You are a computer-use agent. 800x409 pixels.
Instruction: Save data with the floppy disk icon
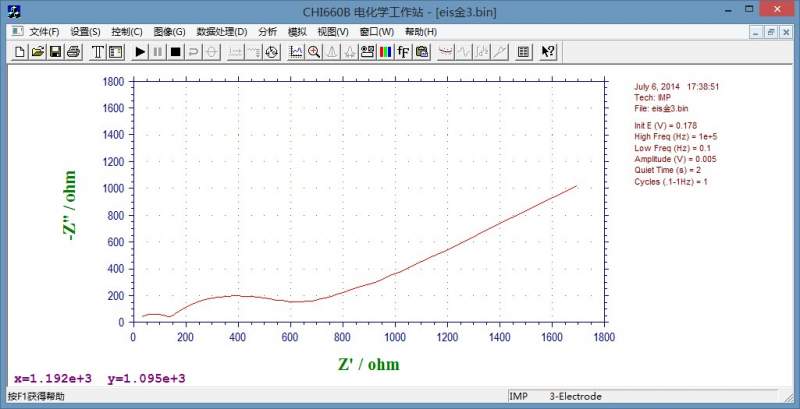click(x=55, y=51)
